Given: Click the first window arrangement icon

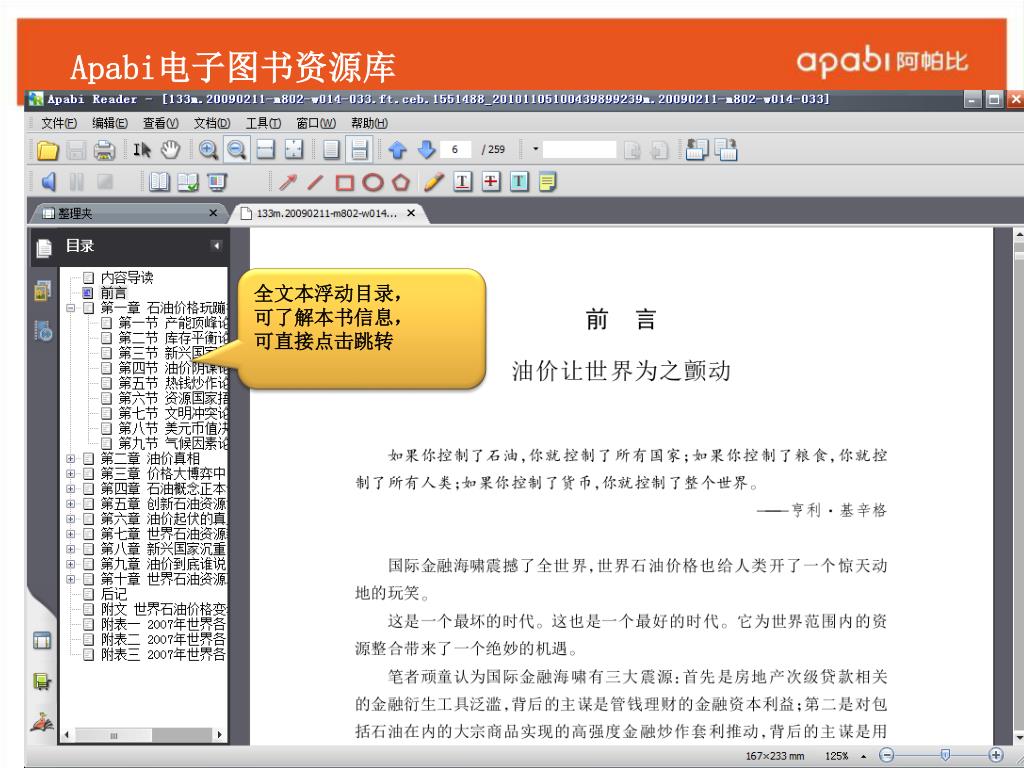Looking at the screenshot, I should click(x=697, y=150).
